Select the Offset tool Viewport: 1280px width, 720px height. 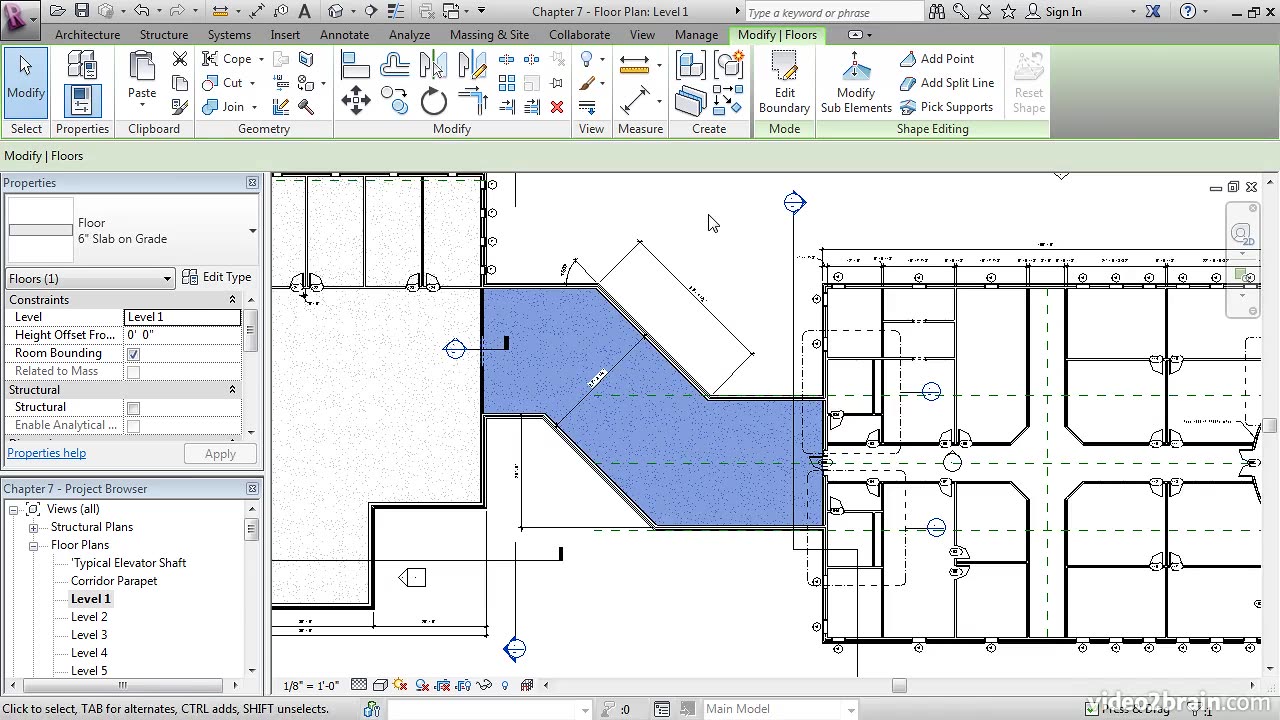tap(395, 65)
